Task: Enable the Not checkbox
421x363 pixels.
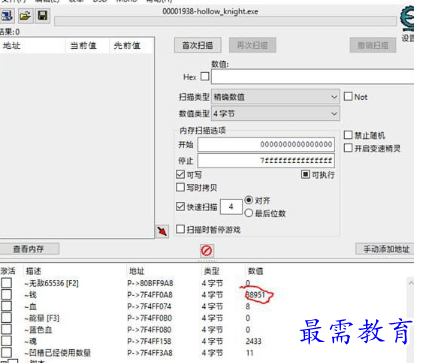Action: pos(348,97)
